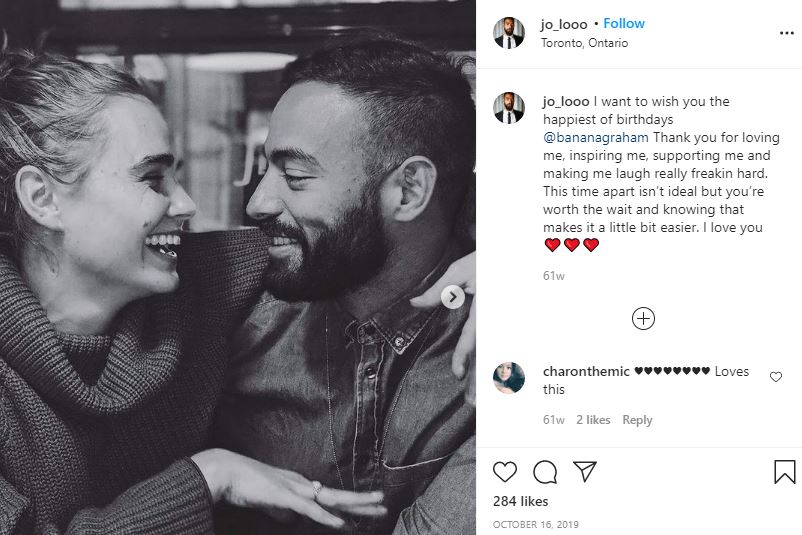Open the Toronto, Ontario location link
The image size is (802, 535).
pos(585,43)
